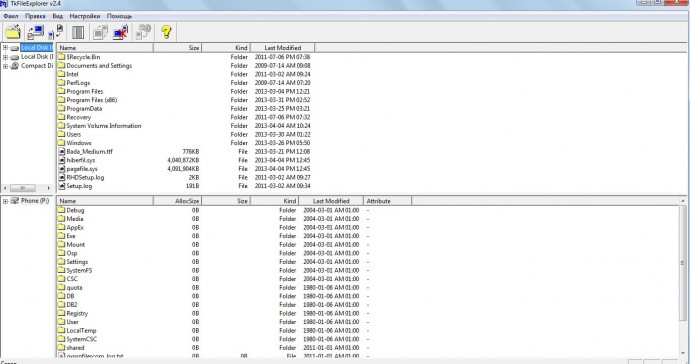Screen dimensions: 690x364
Task: Select the RHDSetup.log file
Action: (x=85, y=177)
